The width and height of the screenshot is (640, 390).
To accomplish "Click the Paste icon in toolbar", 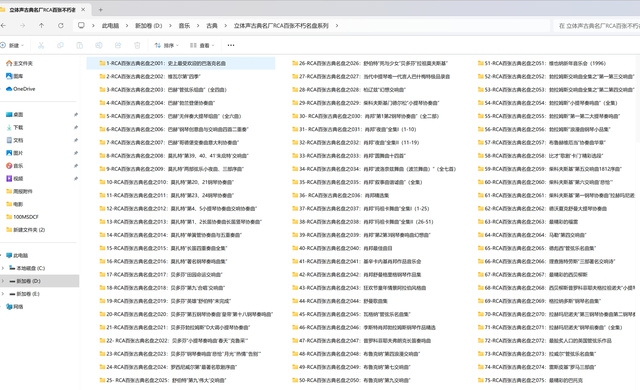I will (x=80, y=45).
